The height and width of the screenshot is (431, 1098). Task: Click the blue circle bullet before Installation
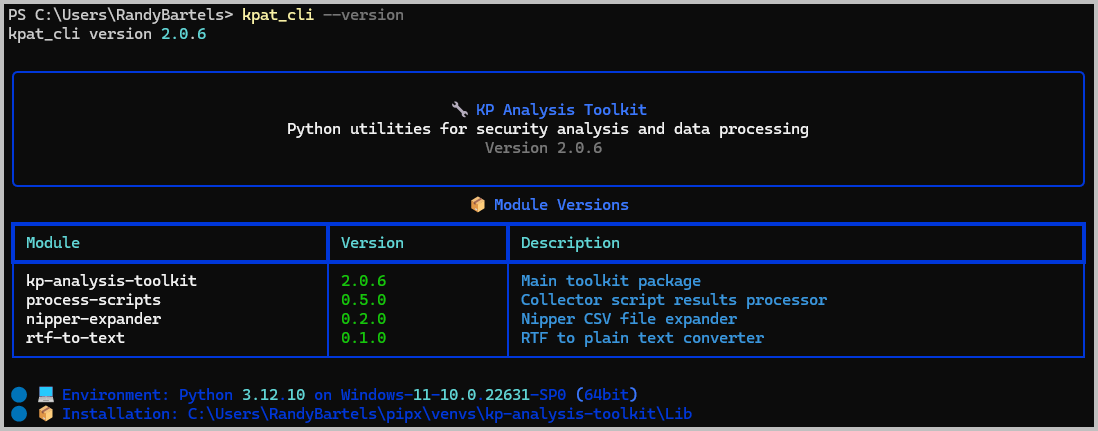20,414
